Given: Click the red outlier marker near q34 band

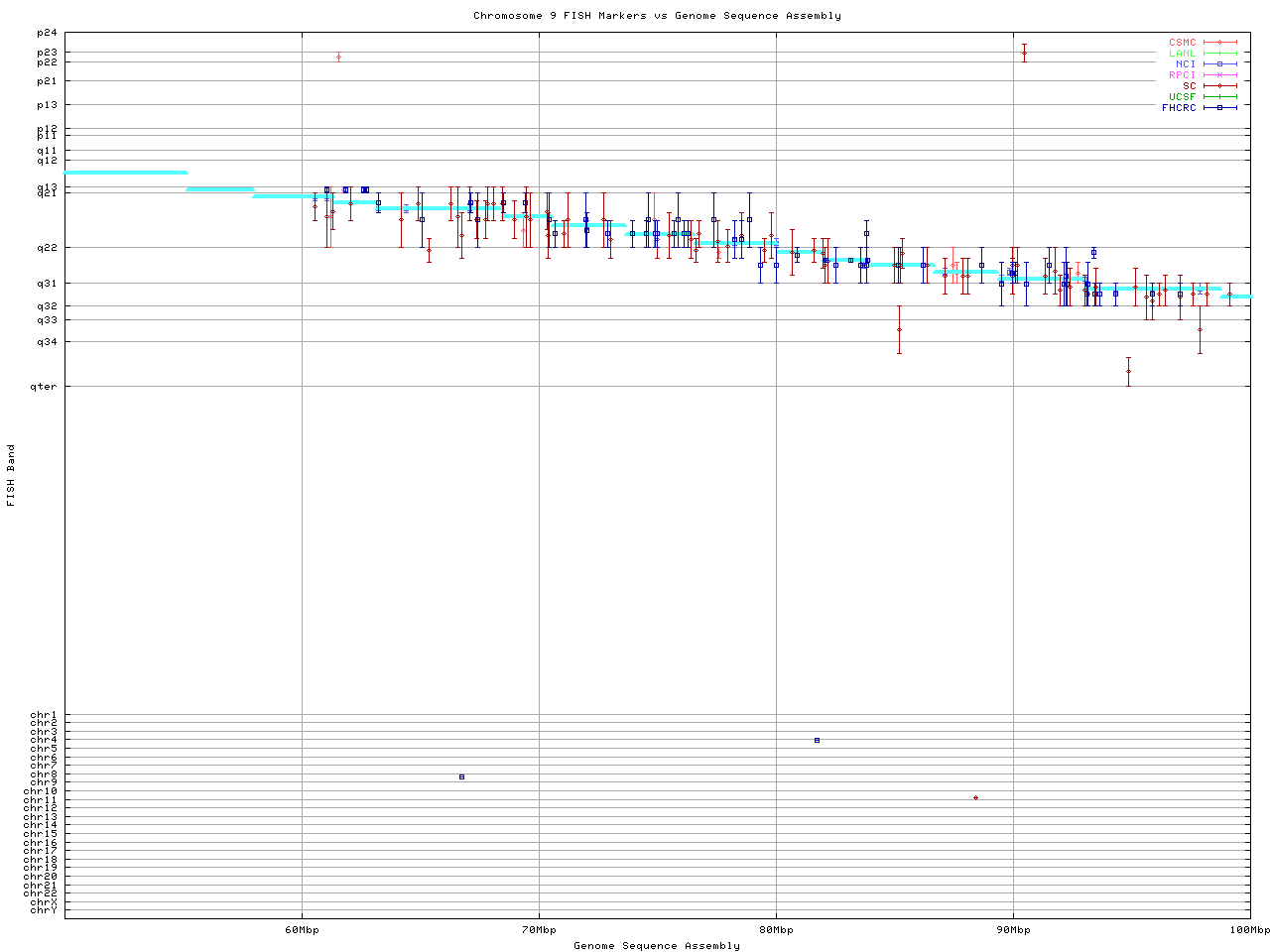Looking at the screenshot, I should point(899,329).
